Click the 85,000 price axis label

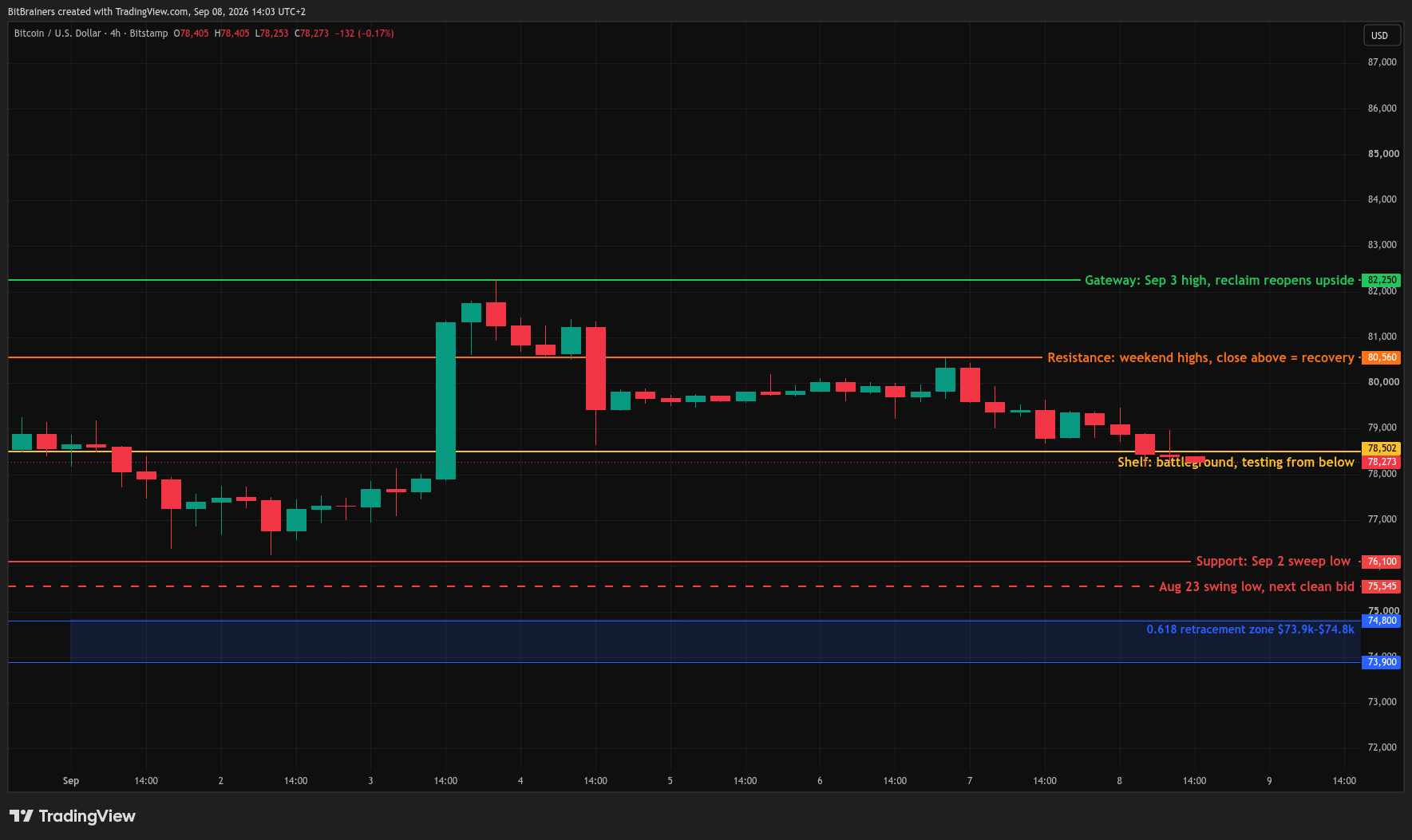coord(1383,154)
